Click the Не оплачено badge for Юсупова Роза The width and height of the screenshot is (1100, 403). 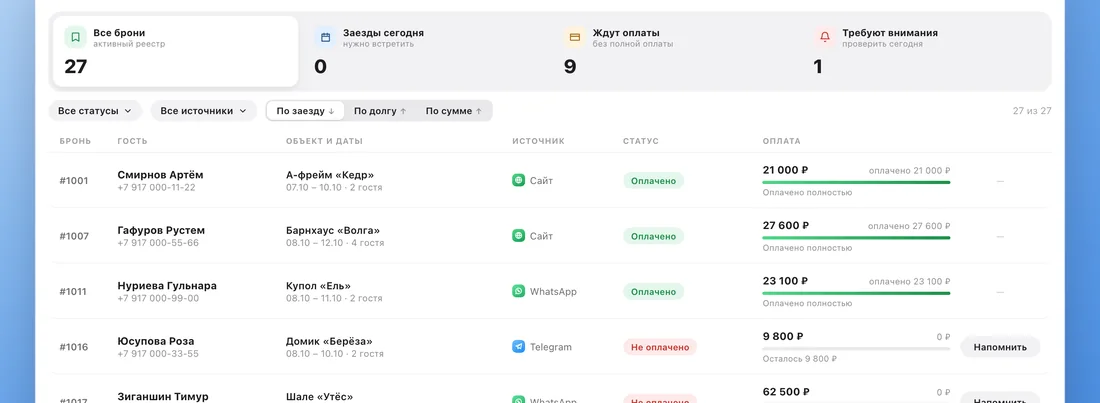tap(659, 347)
